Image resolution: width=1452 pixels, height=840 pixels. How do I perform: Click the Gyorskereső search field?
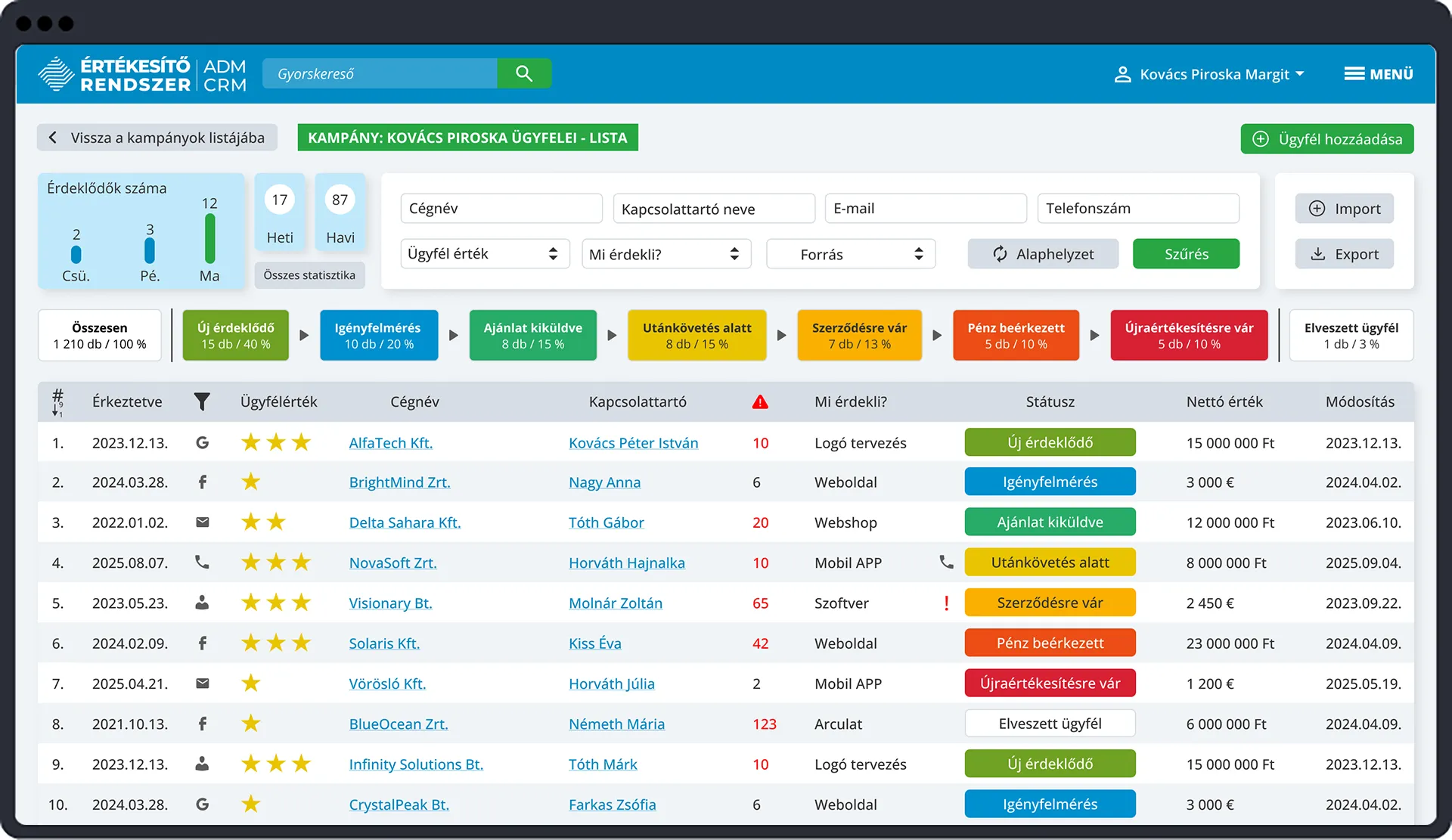tap(378, 73)
